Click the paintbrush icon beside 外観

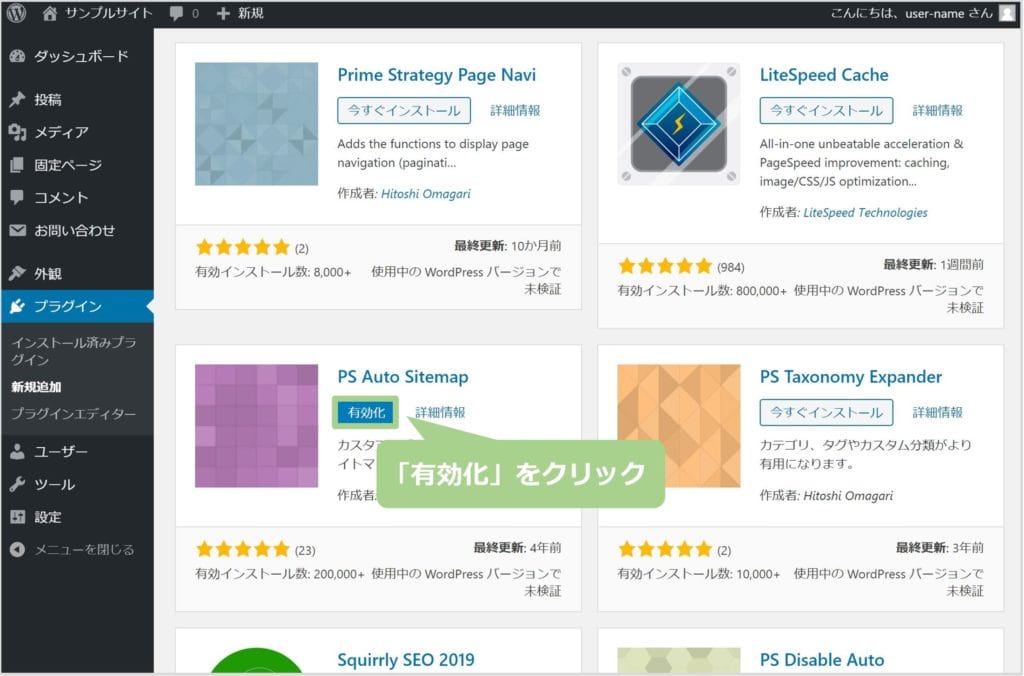point(18,273)
